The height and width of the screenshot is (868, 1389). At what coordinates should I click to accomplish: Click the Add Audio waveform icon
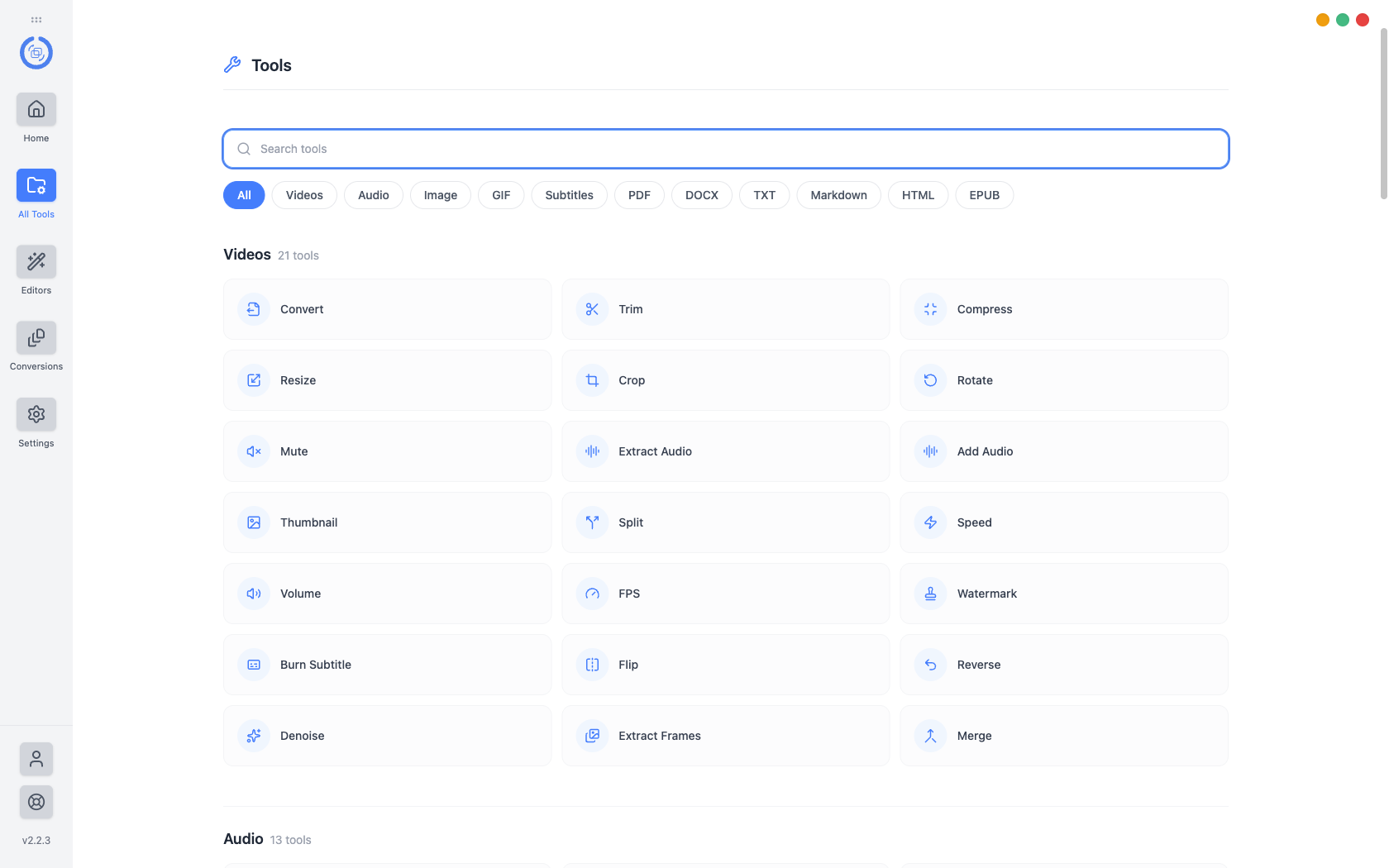[x=930, y=451]
